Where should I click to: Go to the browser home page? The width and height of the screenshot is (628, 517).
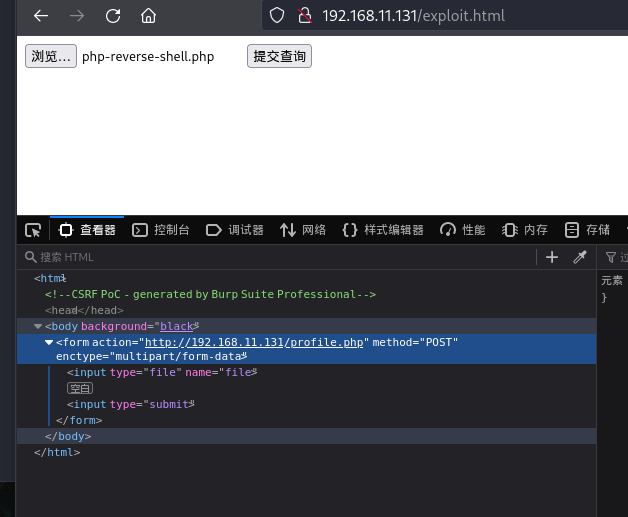[148, 16]
